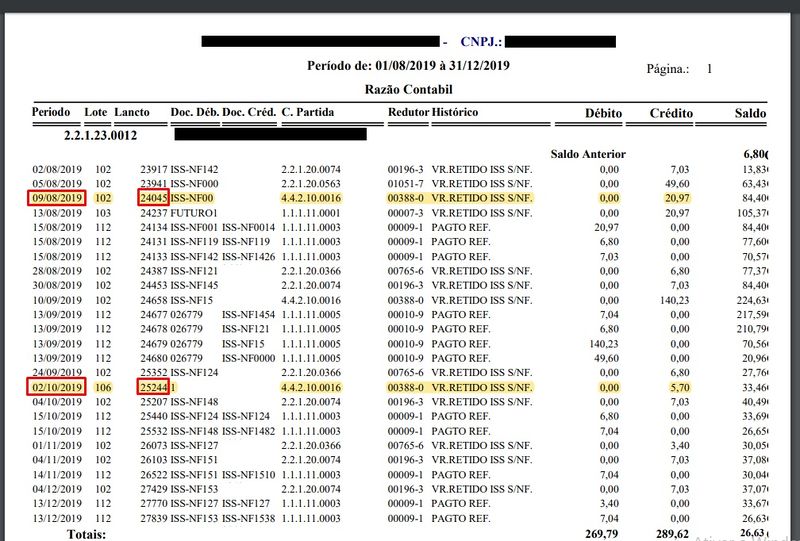The height and width of the screenshot is (541, 800).
Task: Click redutor code 01051-7
Action: coord(405,184)
